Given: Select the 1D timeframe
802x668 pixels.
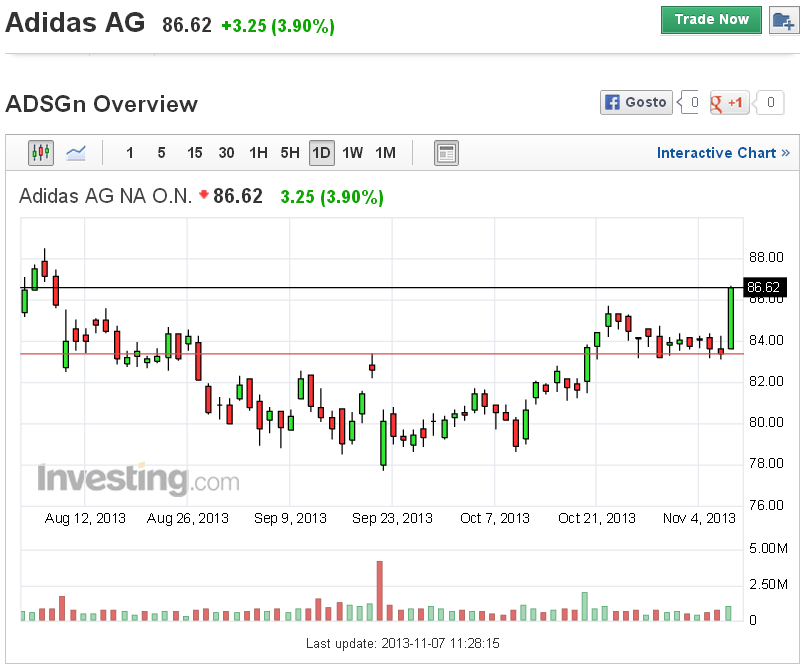Looking at the screenshot, I should tap(322, 153).
